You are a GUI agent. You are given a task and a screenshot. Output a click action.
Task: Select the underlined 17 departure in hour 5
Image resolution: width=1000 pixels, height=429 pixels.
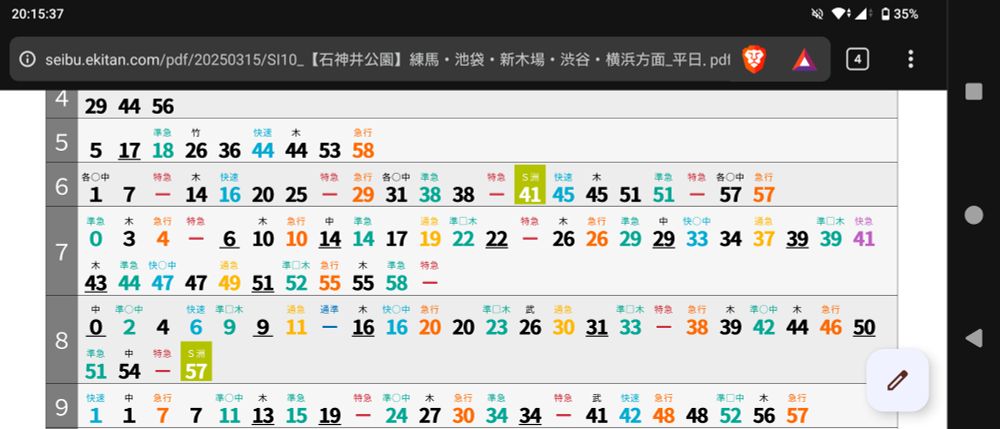(x=129, y=150)
